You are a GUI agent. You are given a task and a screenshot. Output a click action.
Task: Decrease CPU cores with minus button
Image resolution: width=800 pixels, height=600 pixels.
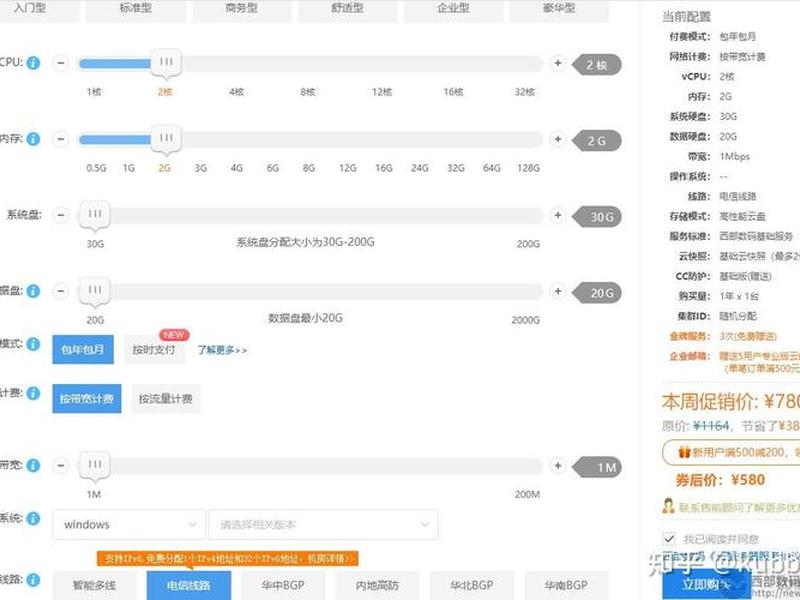tap(61, 63)
